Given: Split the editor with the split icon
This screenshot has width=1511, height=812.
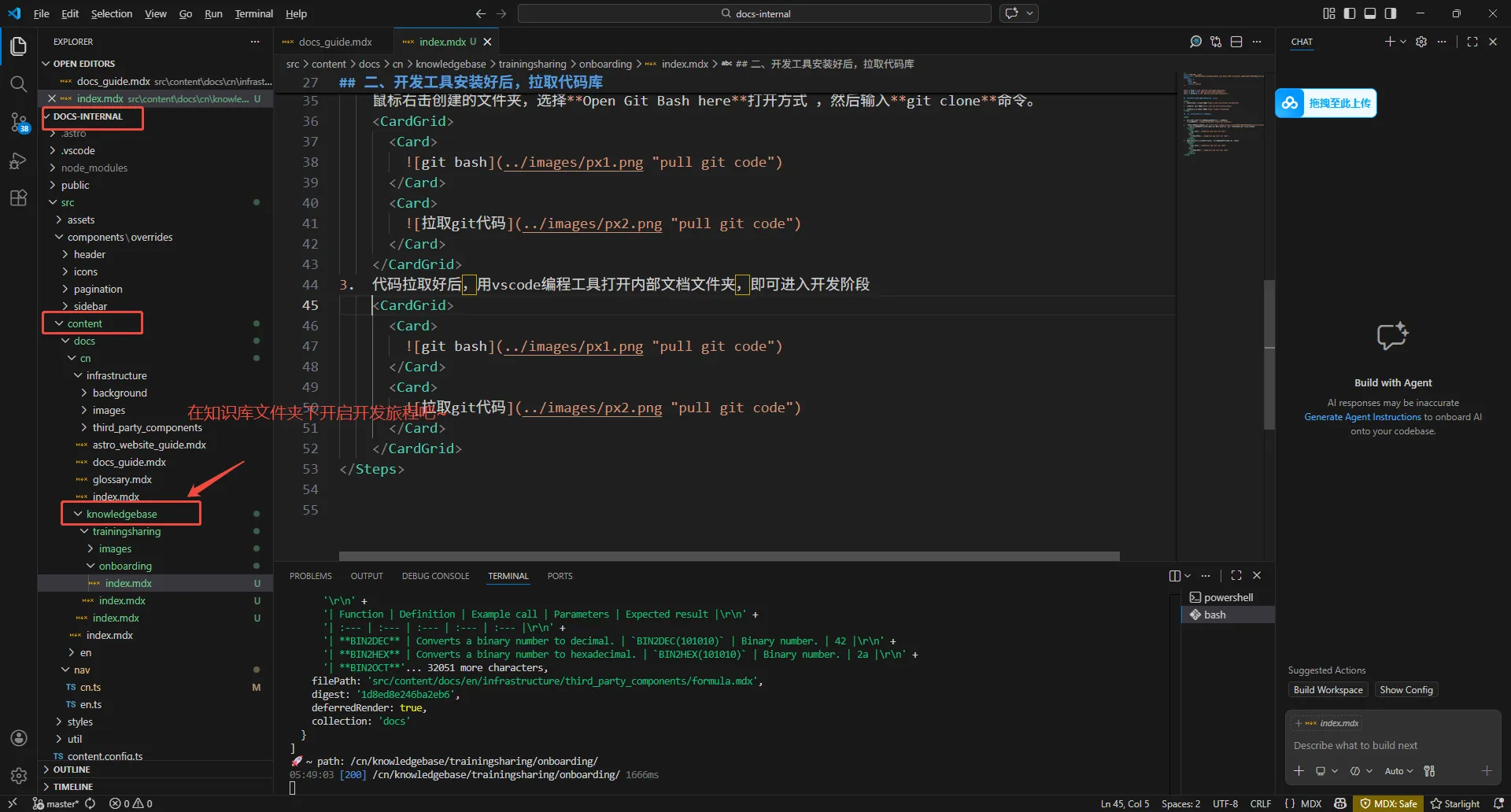Looking at the screenshot, I should 1236,42.
